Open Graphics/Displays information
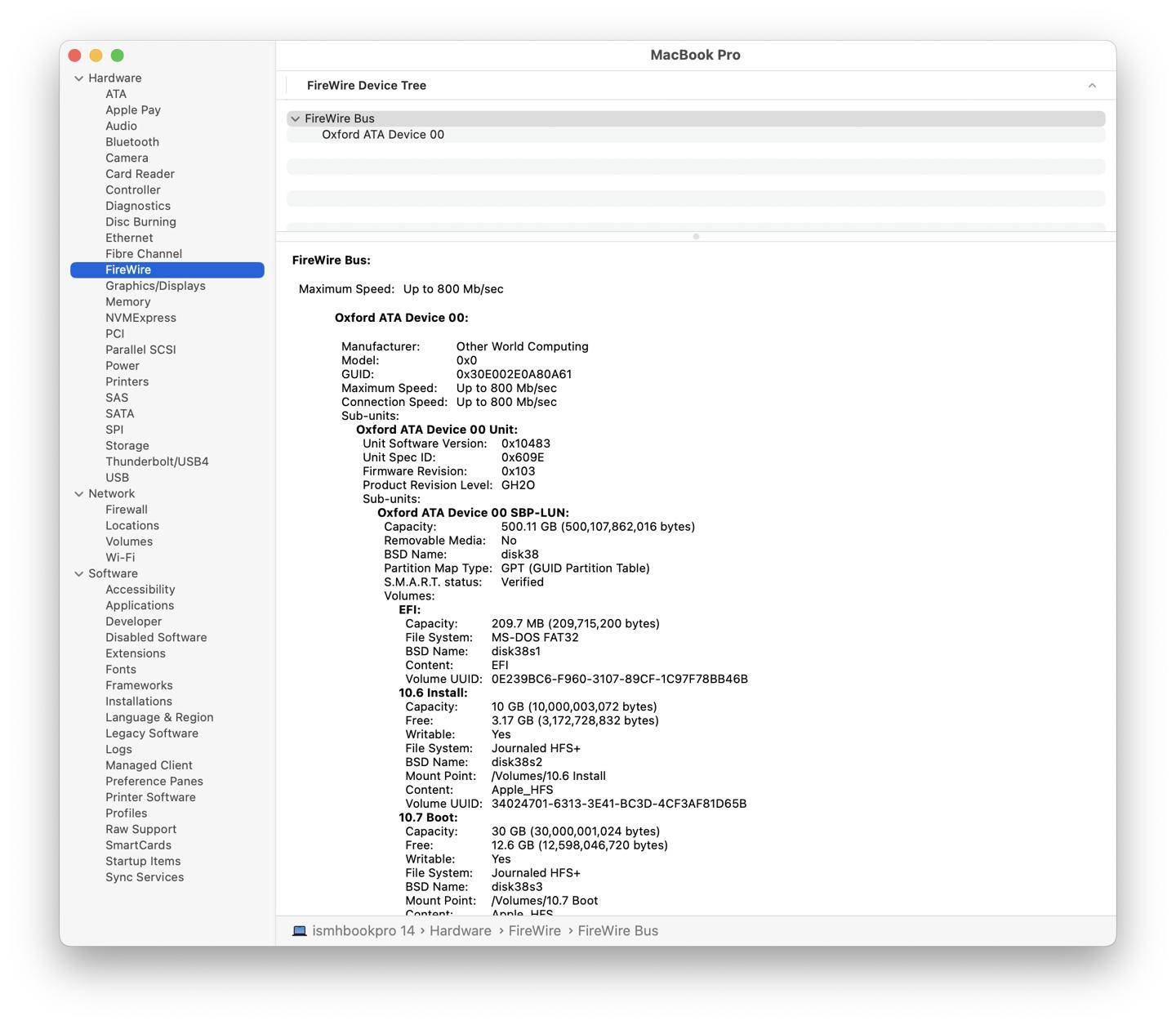Screen dimensions: 1176x1025 (155, 286)
